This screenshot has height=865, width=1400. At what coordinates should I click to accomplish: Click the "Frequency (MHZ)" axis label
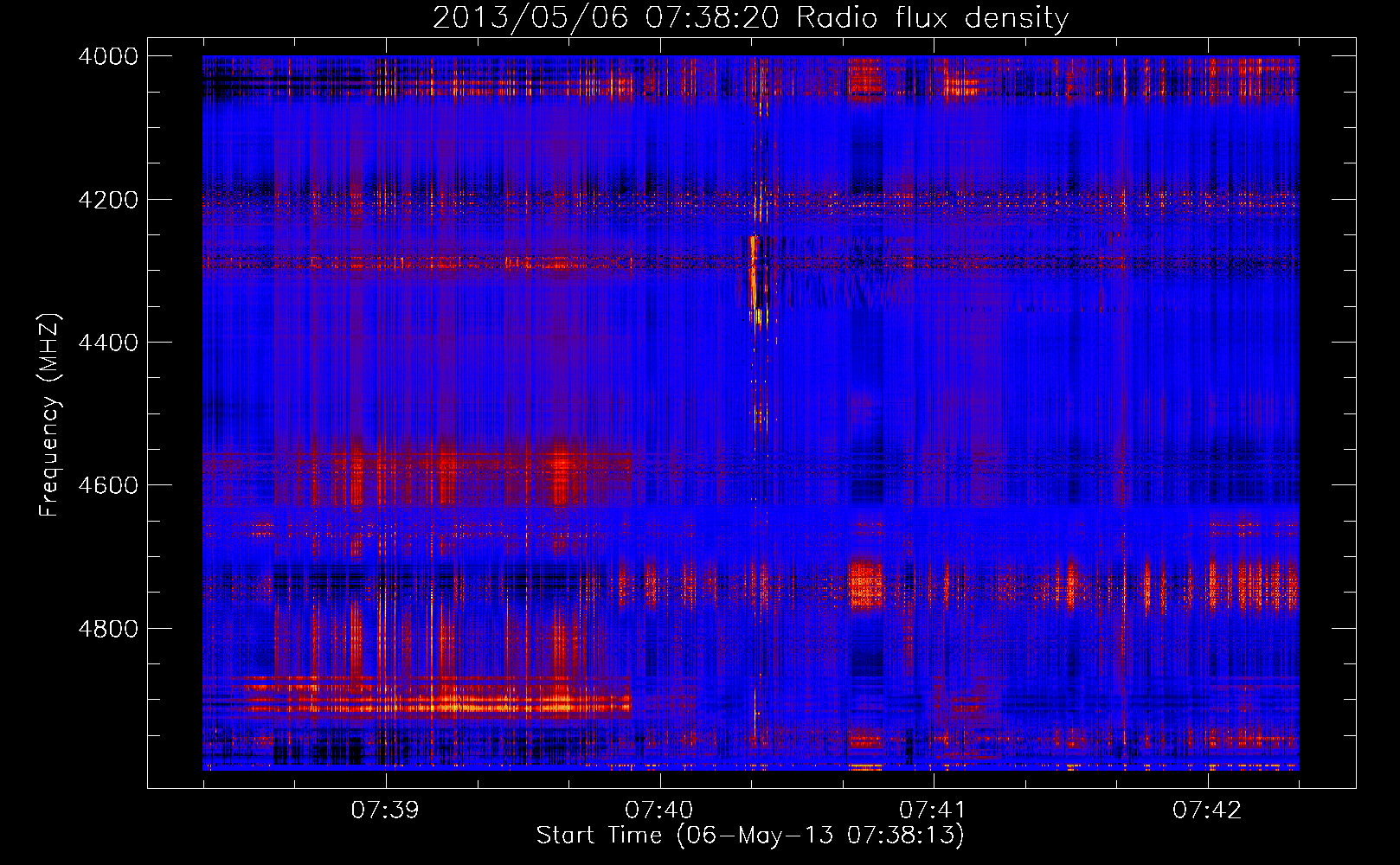pyautogui.click(x=49, y=415)
